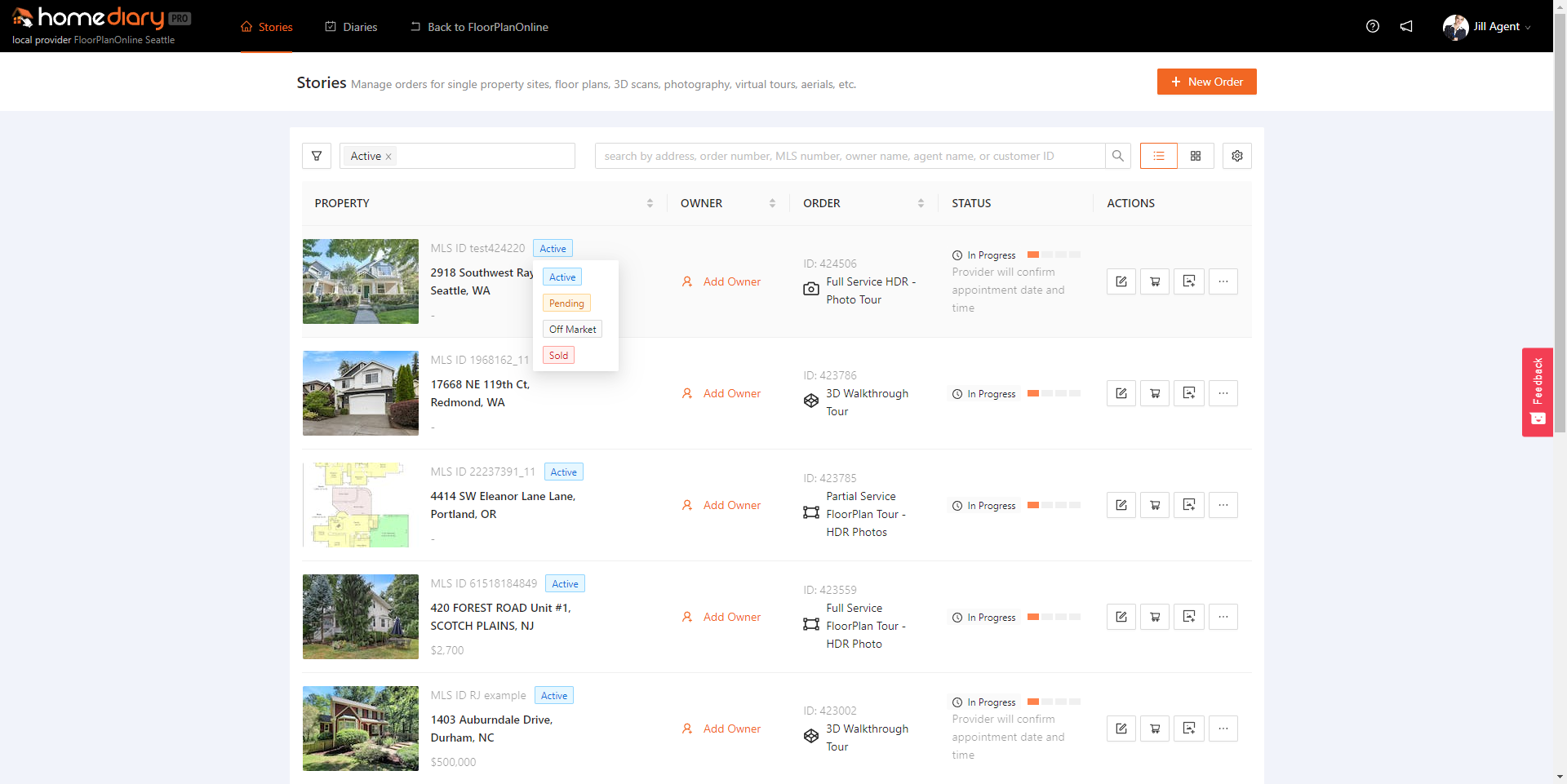The width and height of the screenshot is (1567, 784).
Task: Edit order 424506 with pencil icon
Action: click(1121, 281)
